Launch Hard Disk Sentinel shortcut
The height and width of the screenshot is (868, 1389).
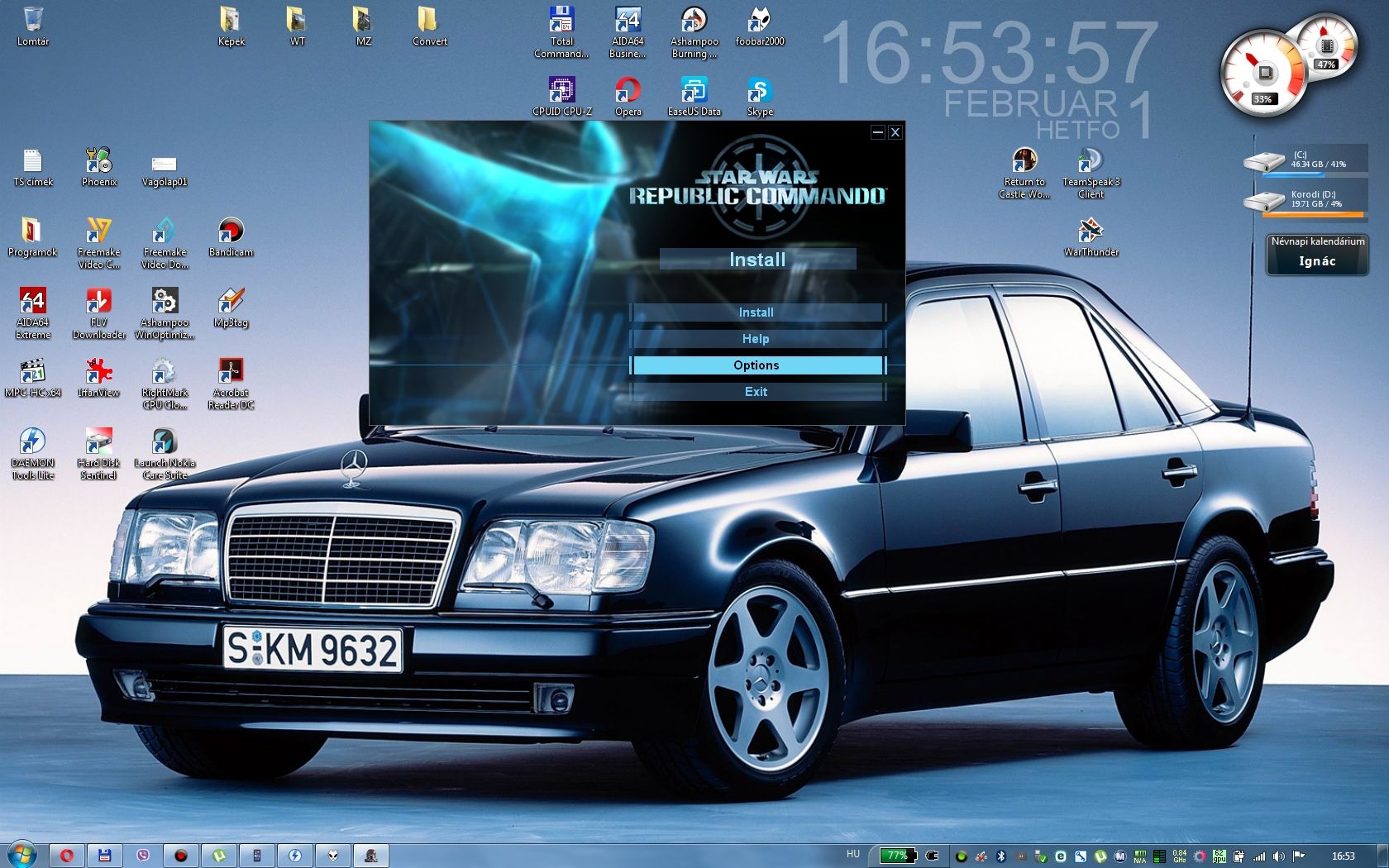point(98,454)
